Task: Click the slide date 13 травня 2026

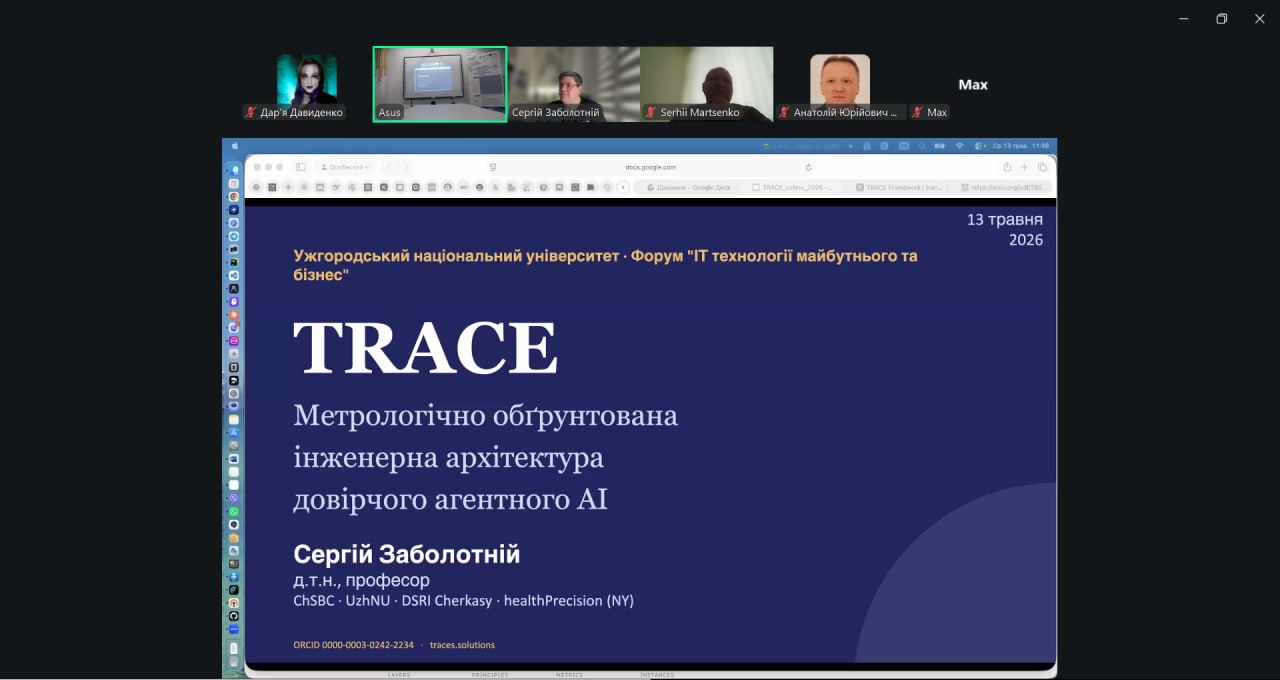Action: tap(1005, 229)
